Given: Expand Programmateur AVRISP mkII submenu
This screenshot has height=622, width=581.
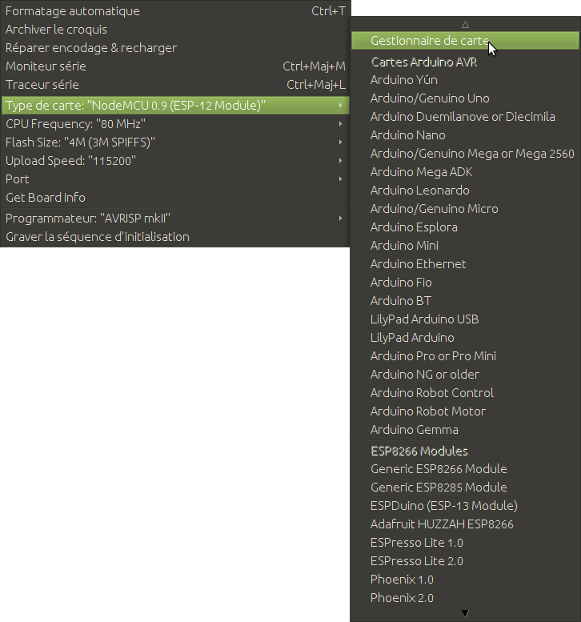Looking at the screenshot, I should tap(175, 218).
